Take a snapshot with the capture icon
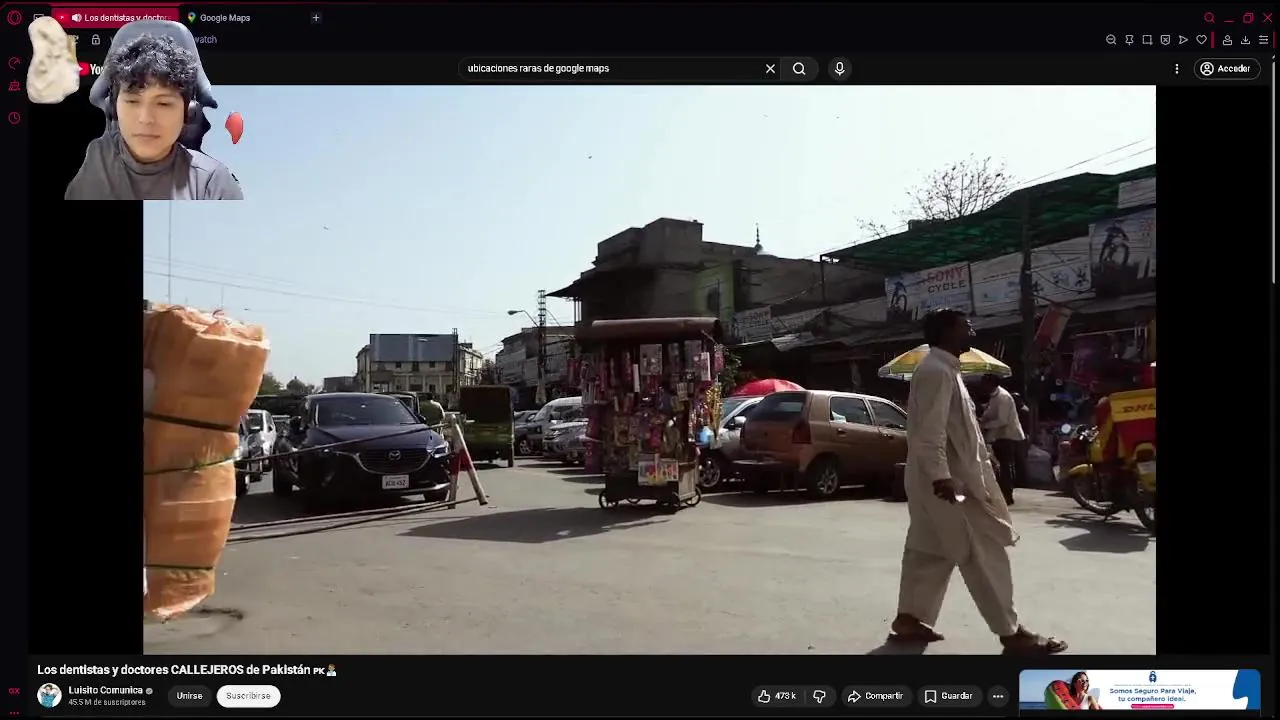Image resolution: width=1280 pixels, height=720 pixels. tap(1147, 40)
